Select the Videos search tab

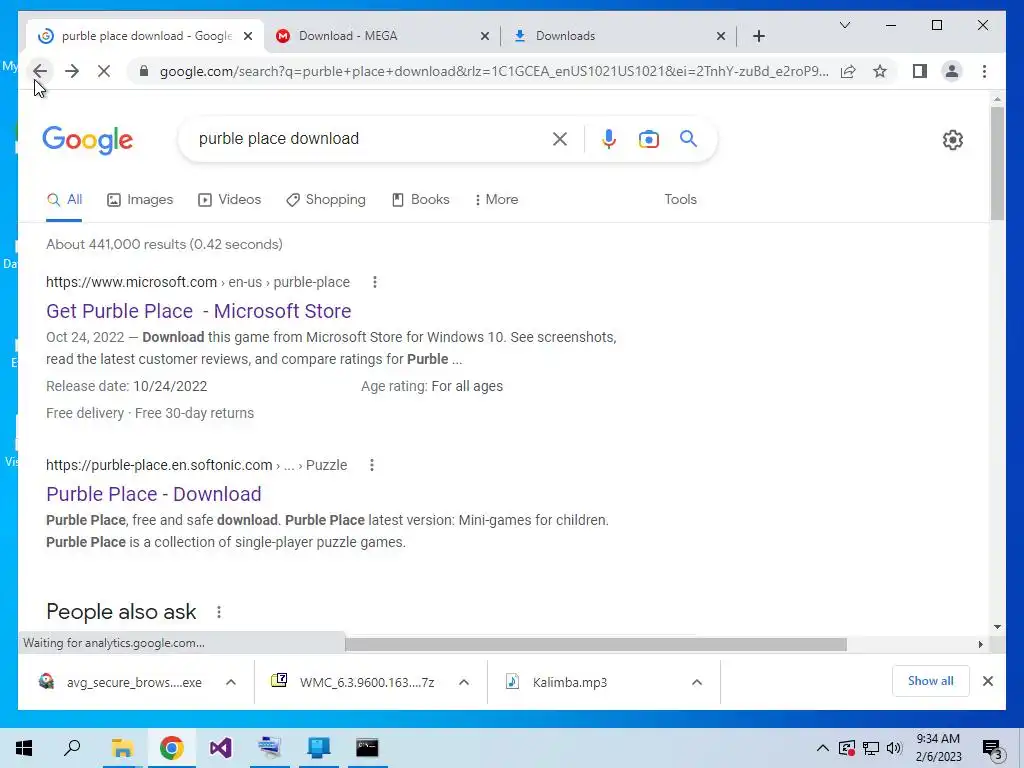coord(229,199)
